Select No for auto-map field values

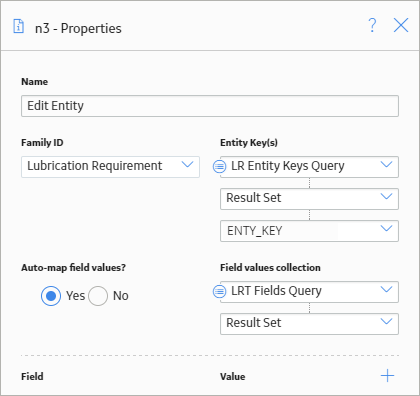[98, 296]
